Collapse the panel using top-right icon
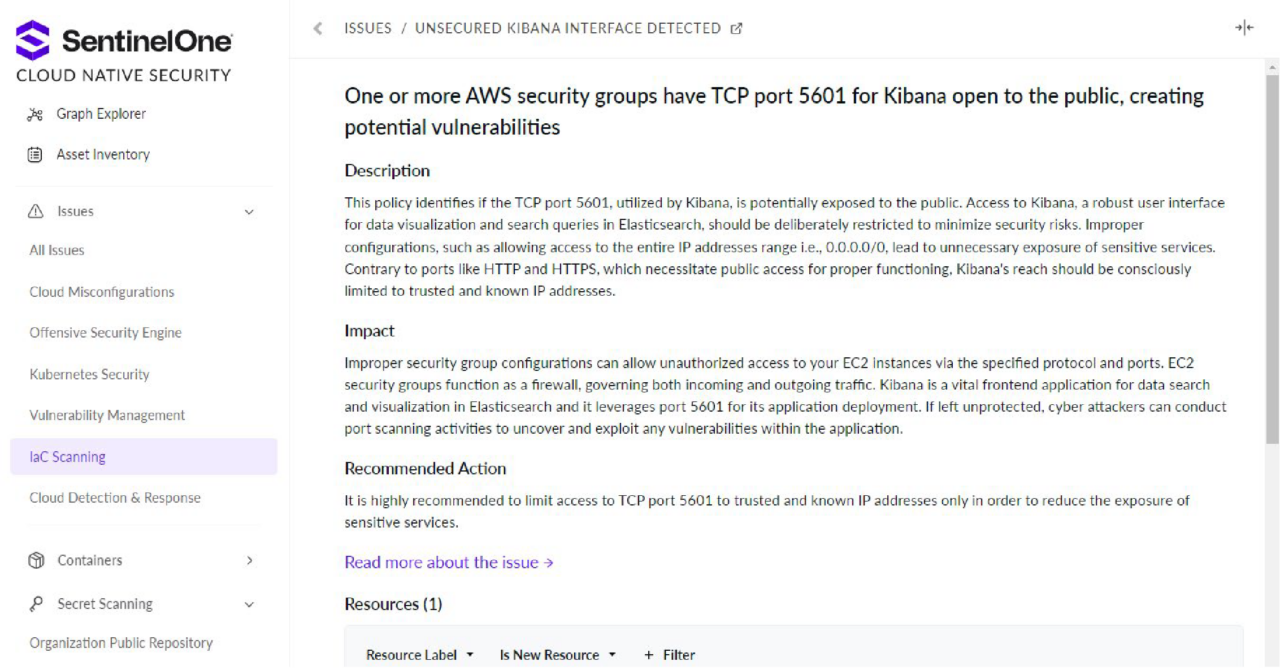 tap(1244, 28)
